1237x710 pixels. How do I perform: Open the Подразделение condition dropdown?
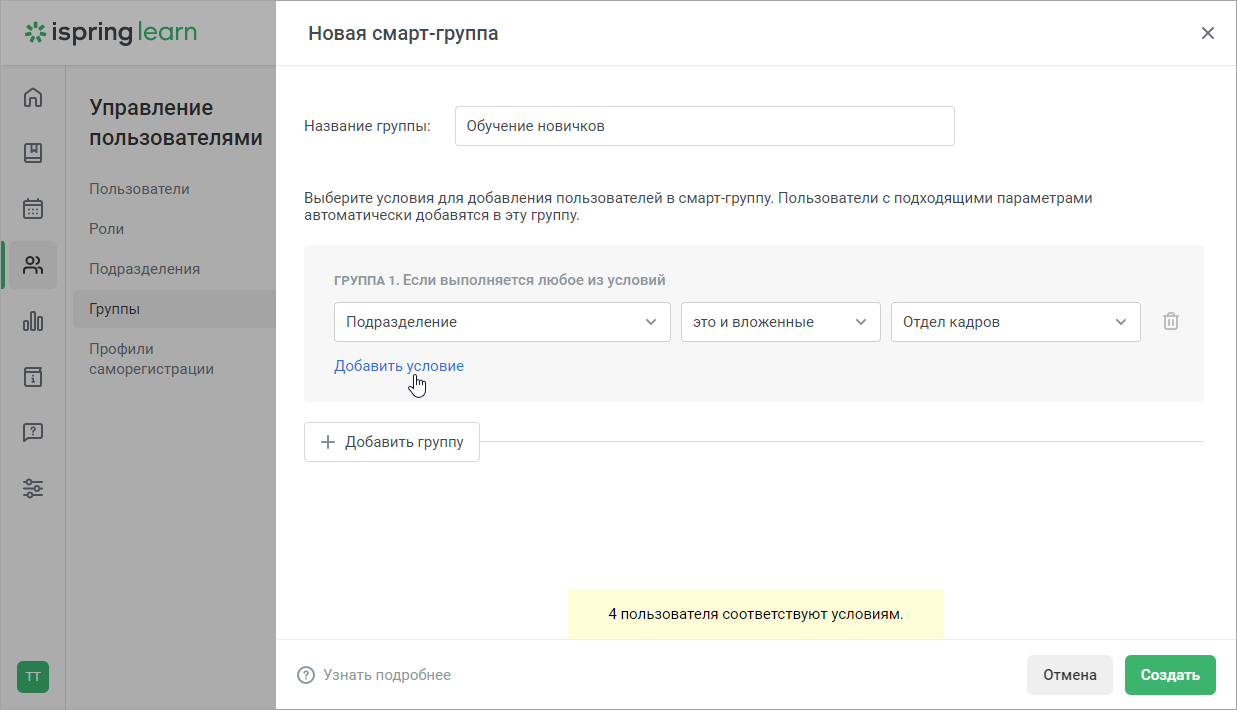pos(502,322)
